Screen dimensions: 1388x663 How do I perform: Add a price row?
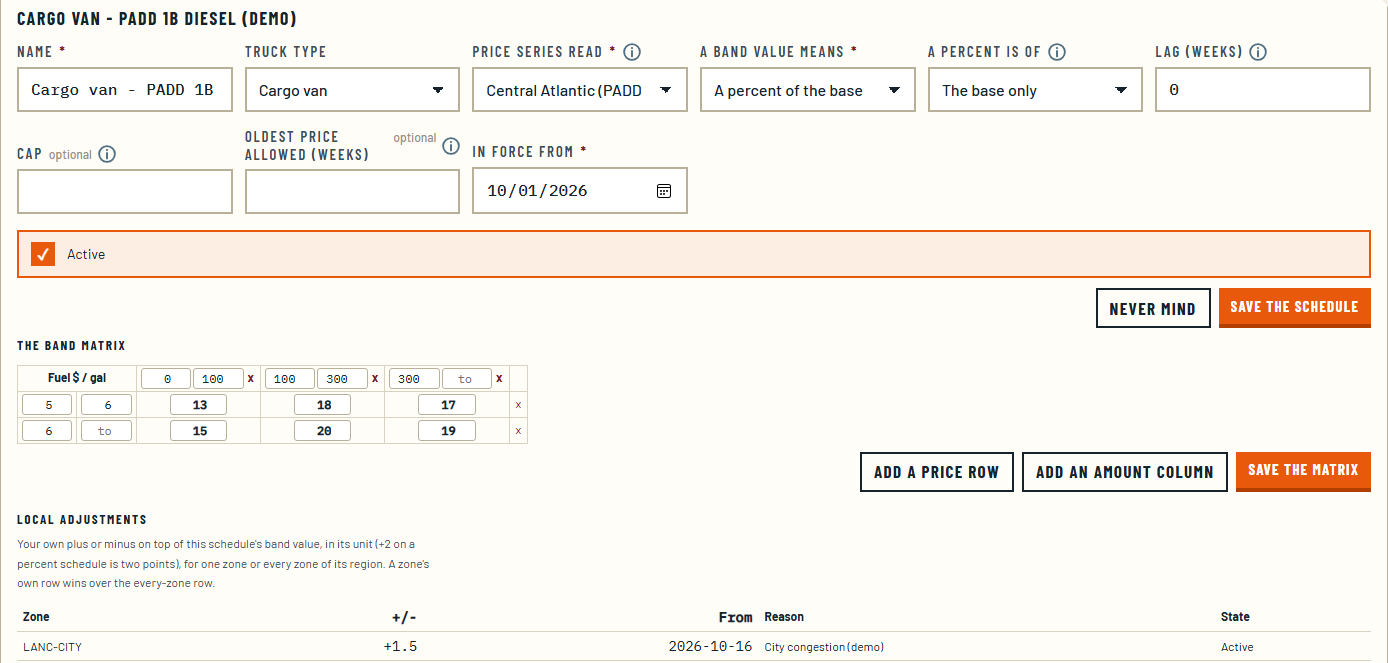point(937,472)
